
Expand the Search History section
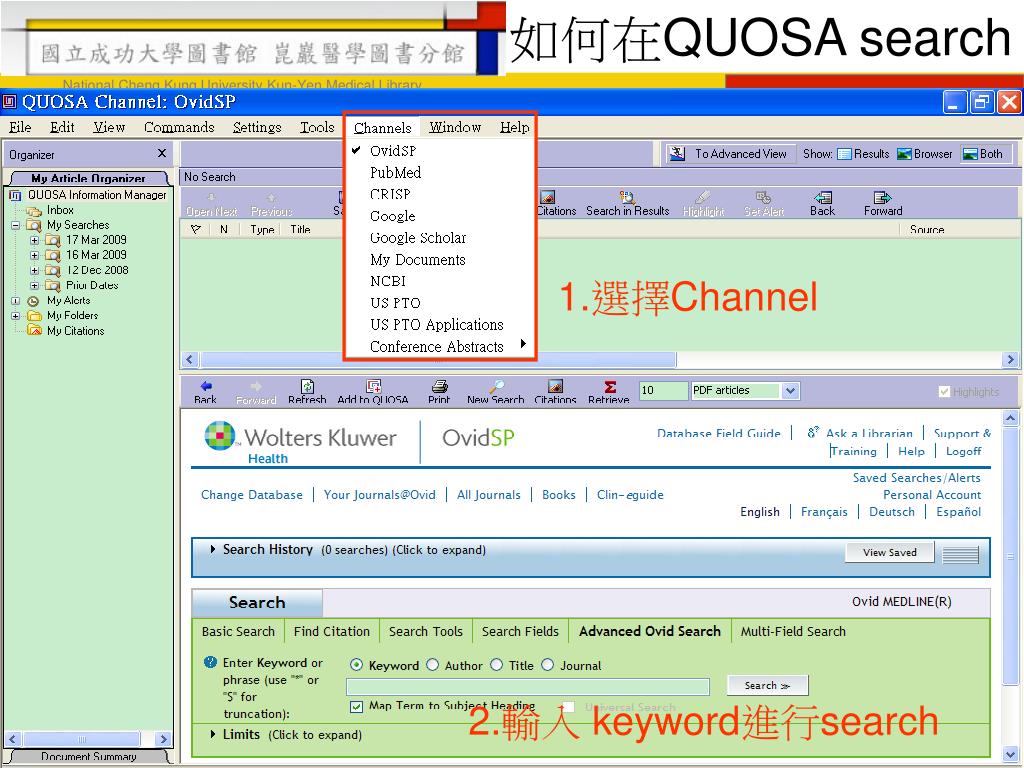tap(213, 550)
